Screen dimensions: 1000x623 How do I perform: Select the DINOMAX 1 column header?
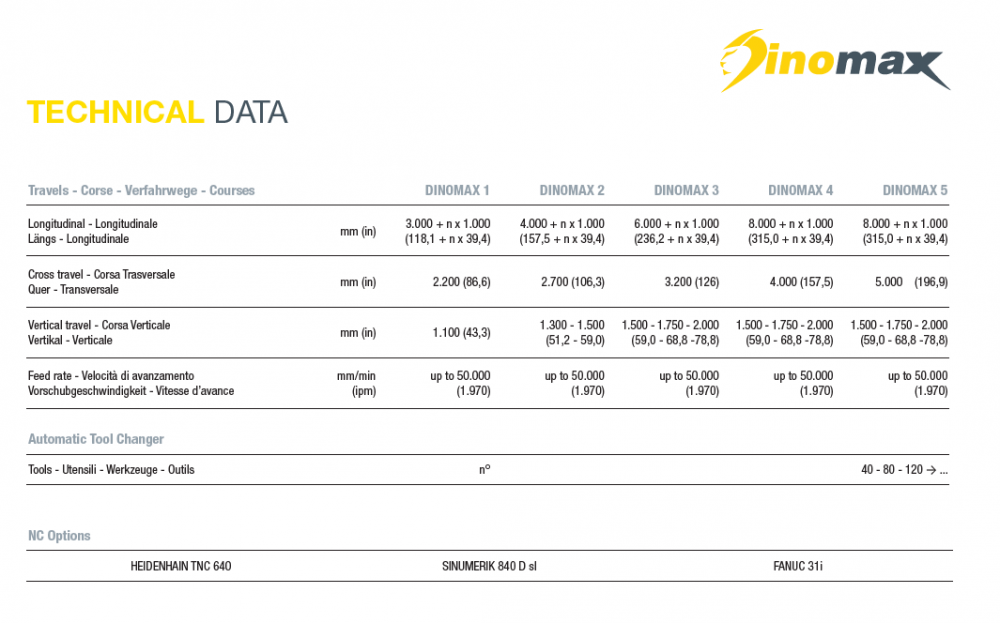pyautogui.click(x=457, y=190)
